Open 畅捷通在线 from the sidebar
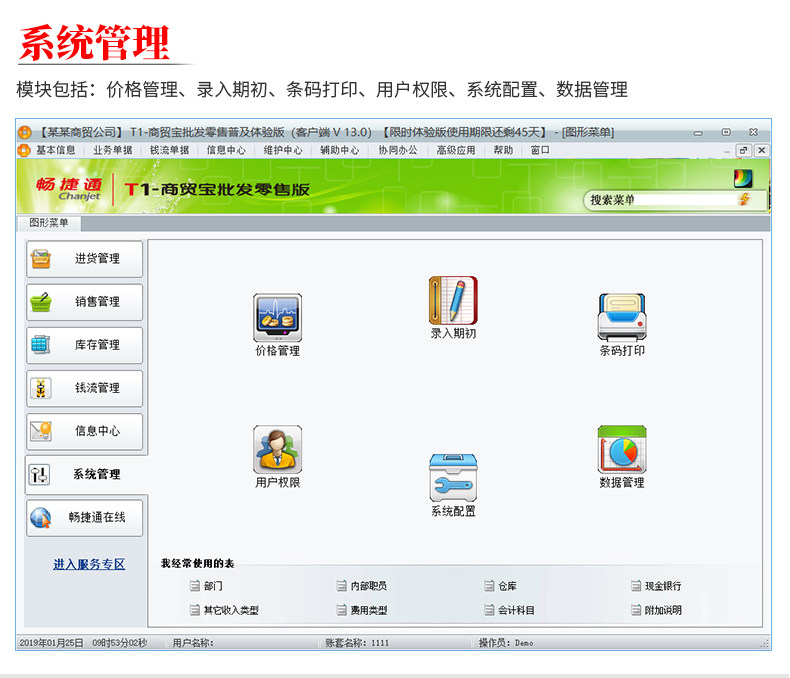This screenshot has height=678, width=790. pyautogui.click(x=85, y=517)
